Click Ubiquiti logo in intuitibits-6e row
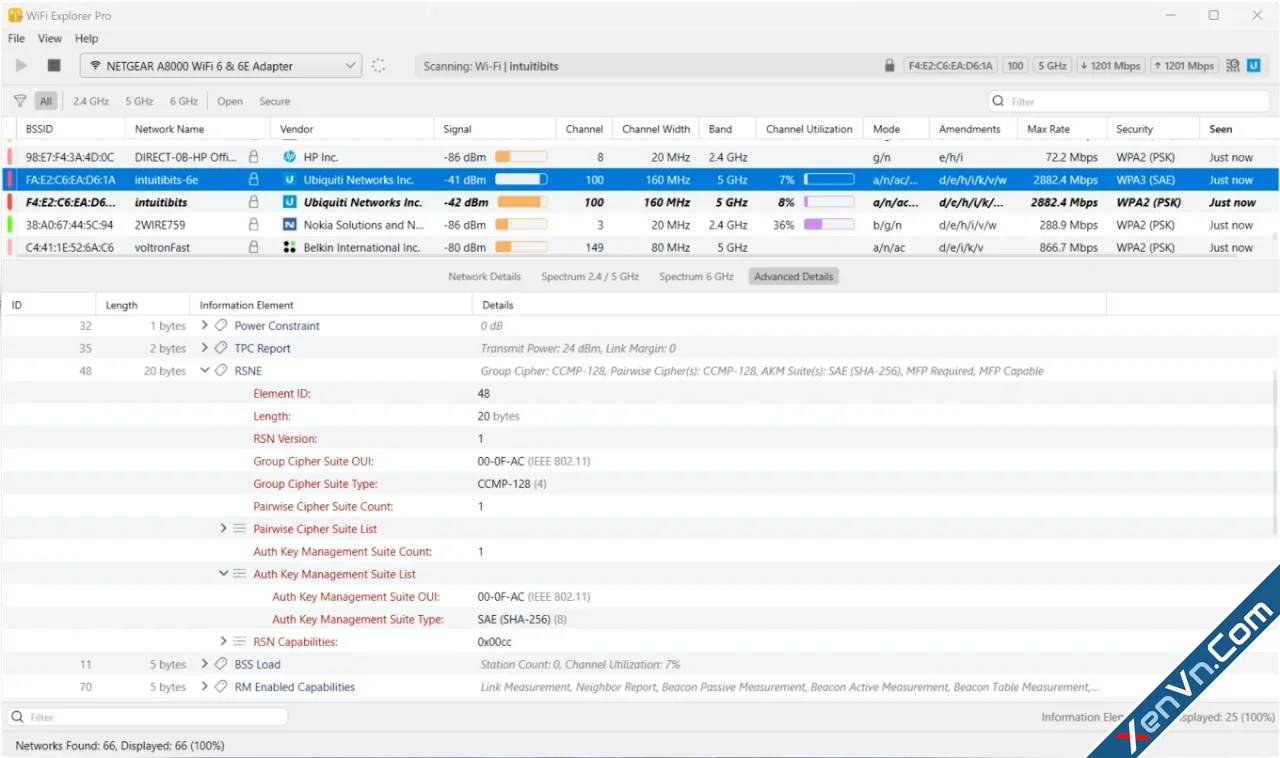This screenshot has height=758, width=1280. (290, 180)
